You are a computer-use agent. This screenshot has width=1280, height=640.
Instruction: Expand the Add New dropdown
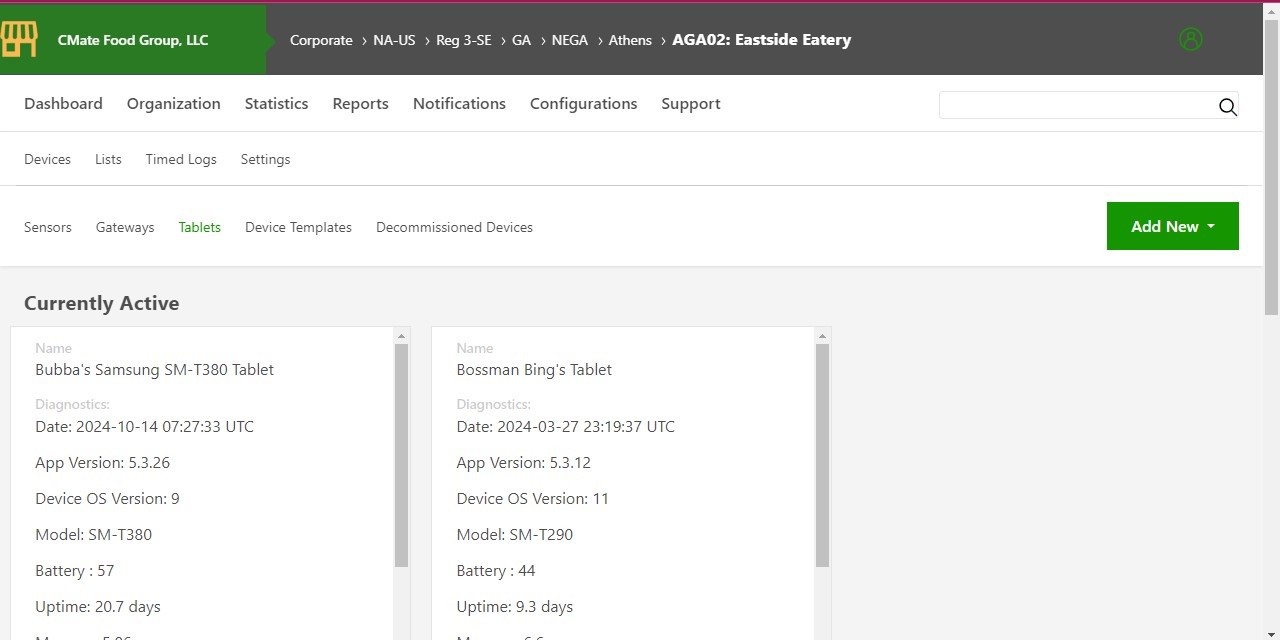[x=1172, y=227]
